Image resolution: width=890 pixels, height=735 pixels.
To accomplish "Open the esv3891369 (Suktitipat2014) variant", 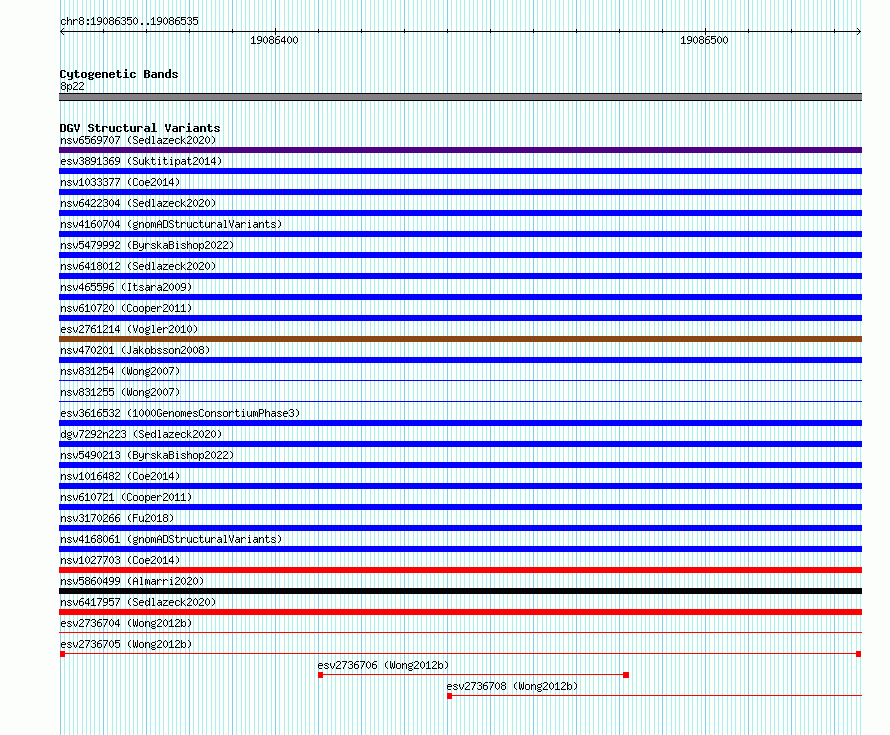I will 141,161.
